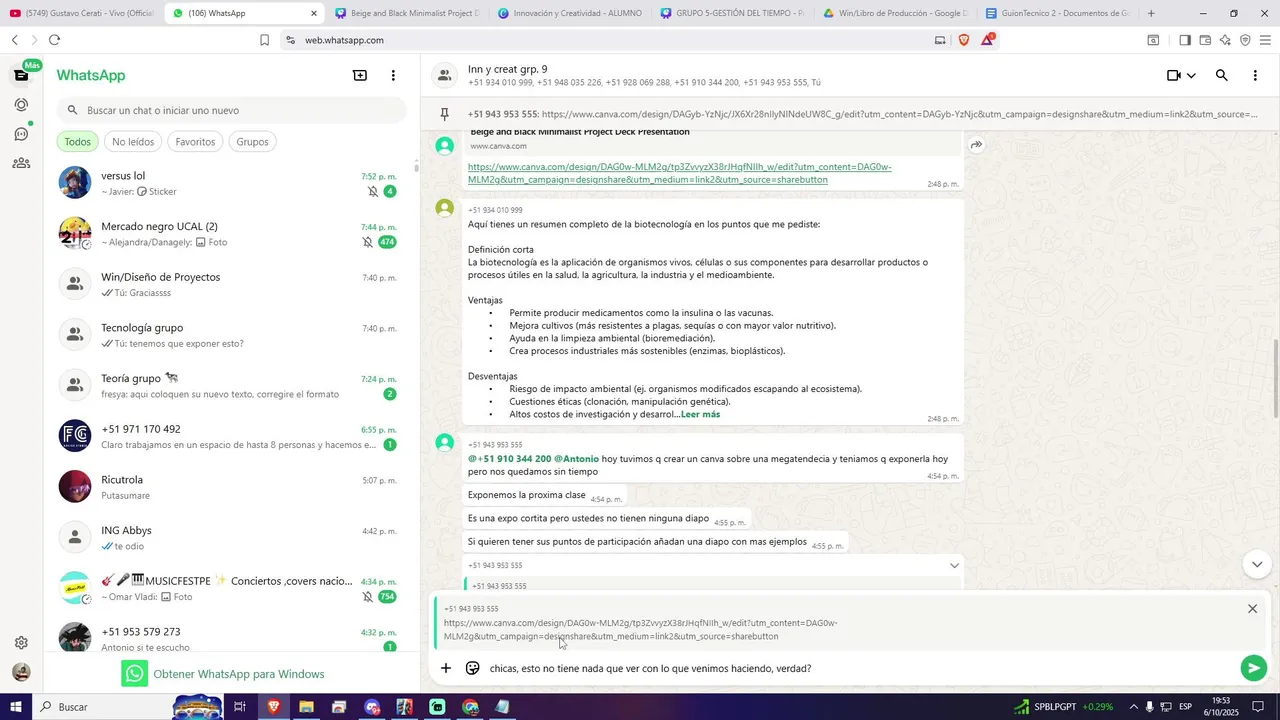This screenshot has width=1280, height=720.
Task: Switch to Gustavo Cerati YouTube tab
Action: (x=82, y=13)
